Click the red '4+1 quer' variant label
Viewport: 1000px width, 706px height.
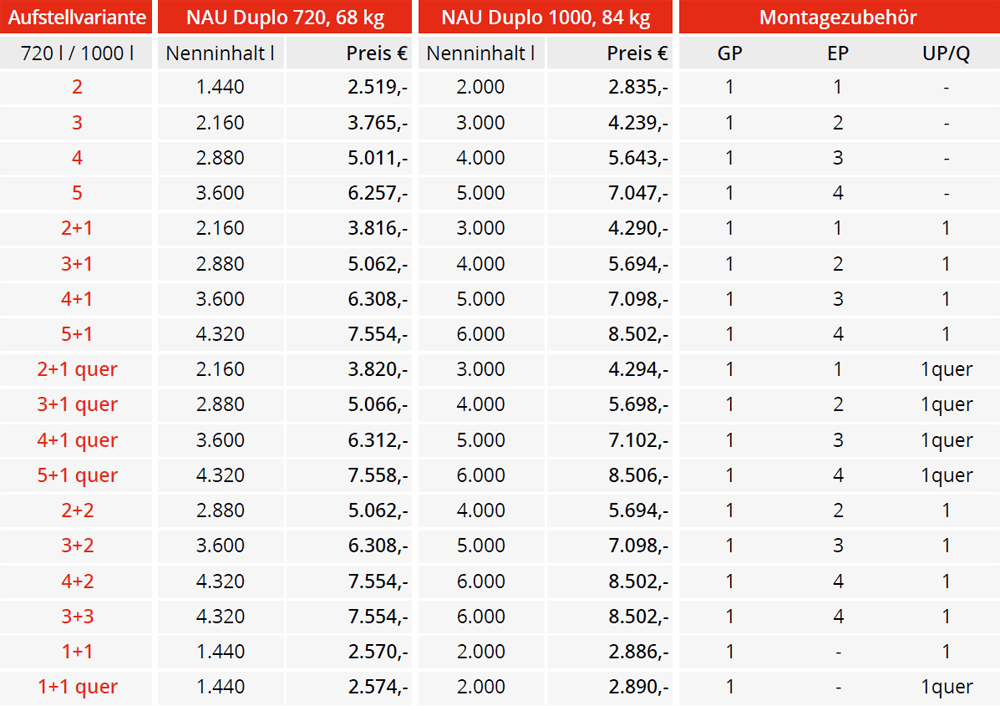click(77, 440)
